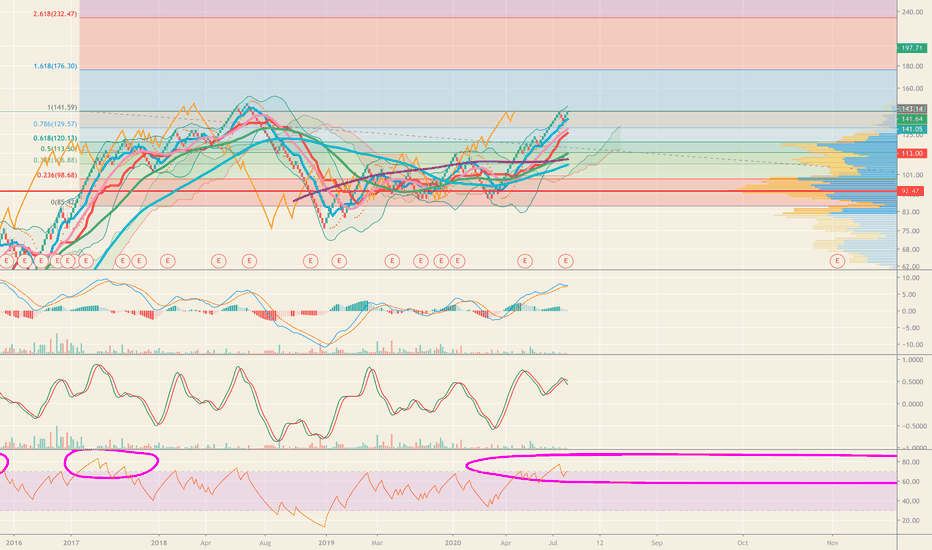Click the Oct time axis label
Viewport: 932px width, 550px height.
[x=742, y=543]
